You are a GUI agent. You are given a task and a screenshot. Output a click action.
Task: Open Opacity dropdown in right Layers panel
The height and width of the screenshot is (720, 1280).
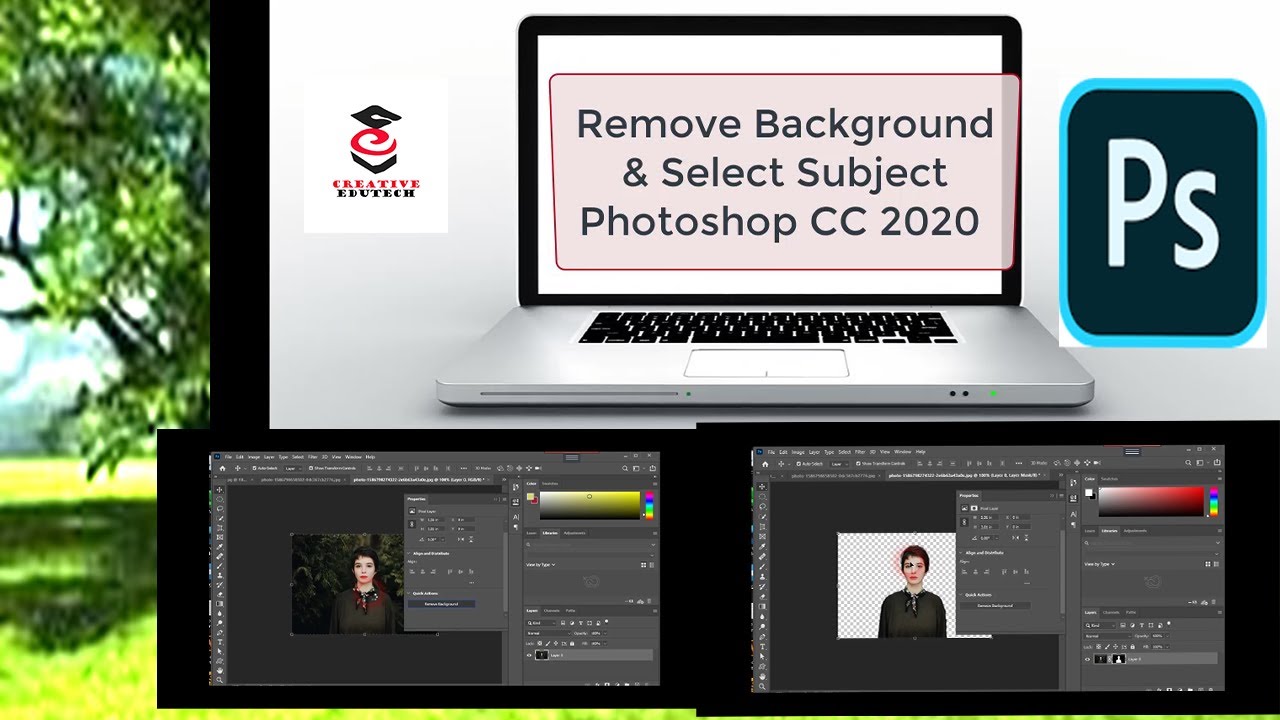click(1168, 636)
